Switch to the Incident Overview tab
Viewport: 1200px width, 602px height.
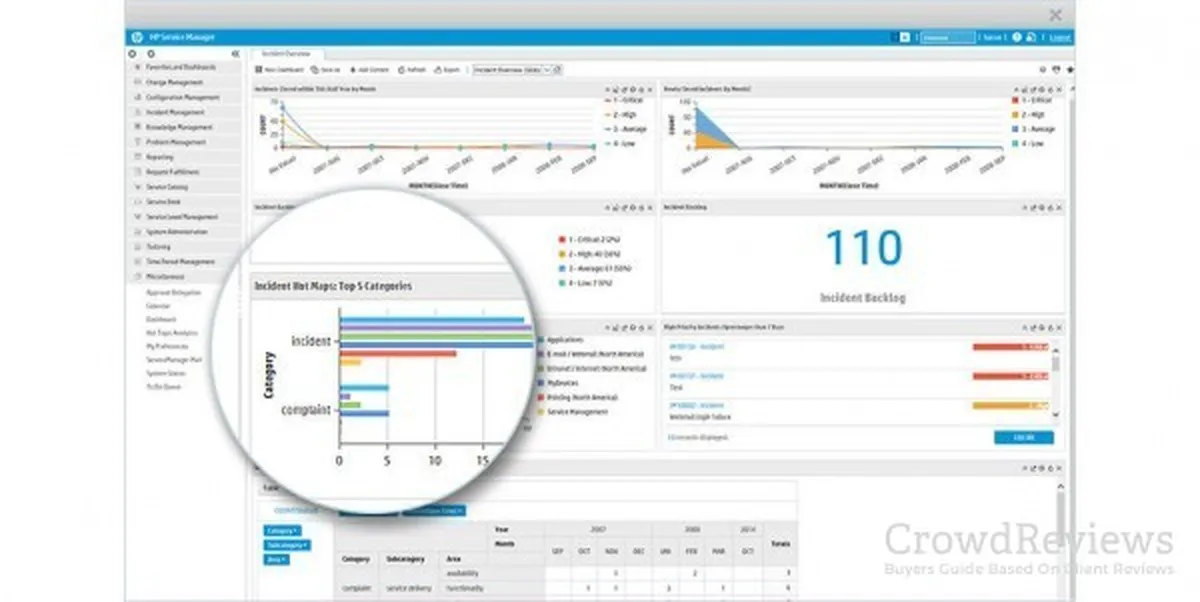pyautogui.click(x=286, y=53)
